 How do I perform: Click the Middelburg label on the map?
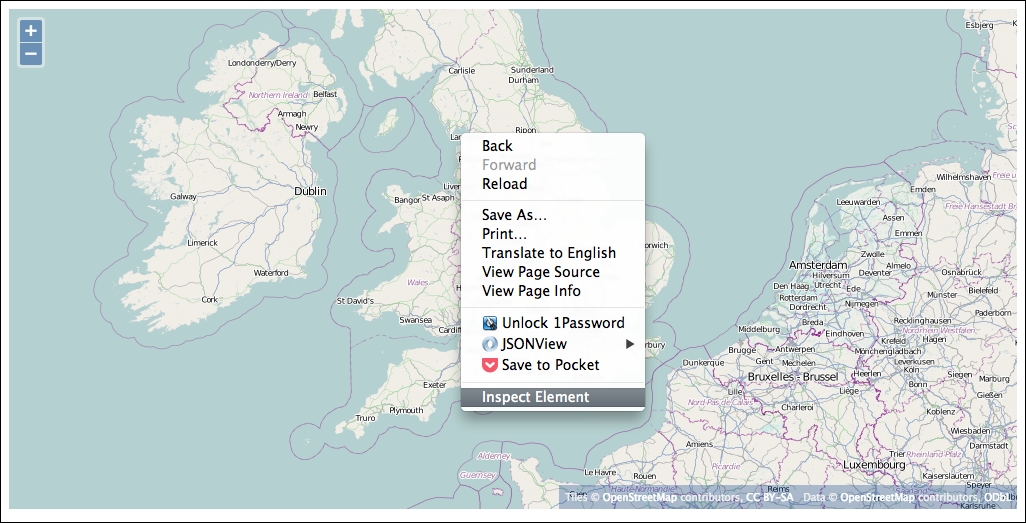759,330
